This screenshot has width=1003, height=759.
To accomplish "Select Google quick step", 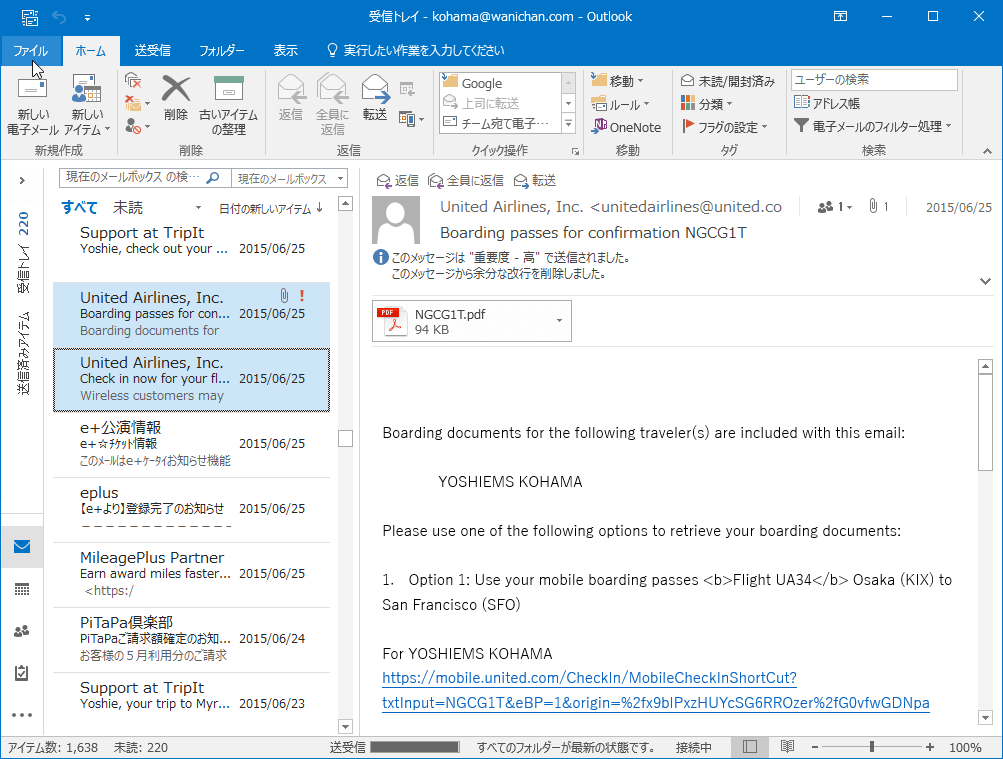I will 501,83.
